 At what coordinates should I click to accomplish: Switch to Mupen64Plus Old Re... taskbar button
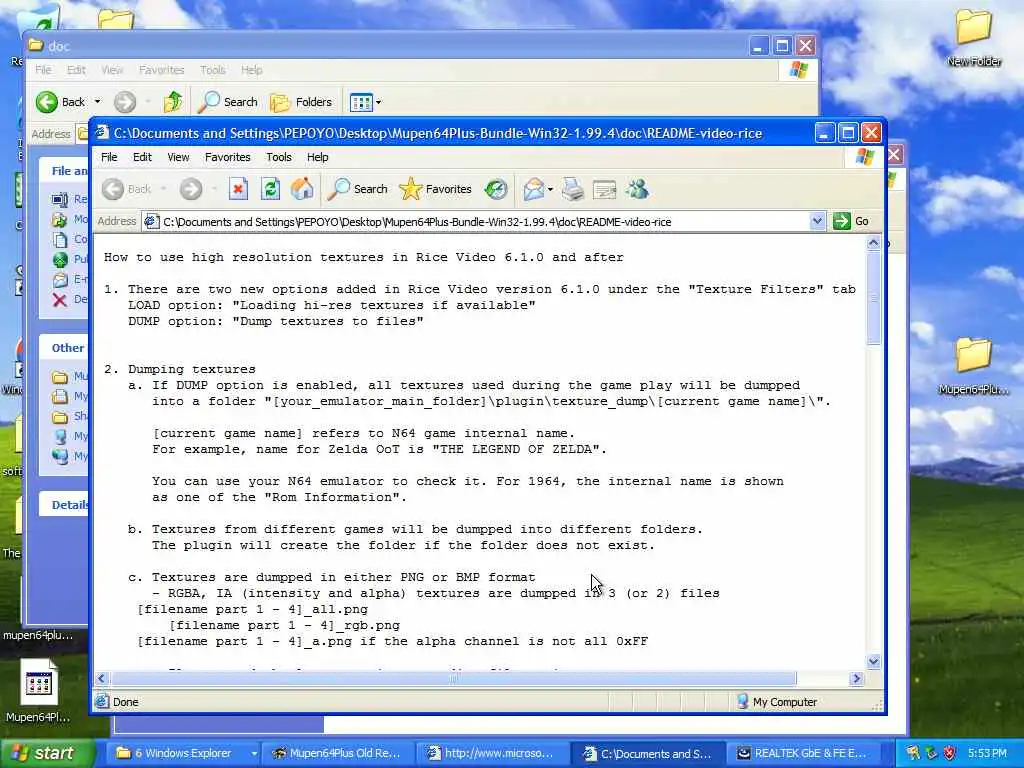337,753
